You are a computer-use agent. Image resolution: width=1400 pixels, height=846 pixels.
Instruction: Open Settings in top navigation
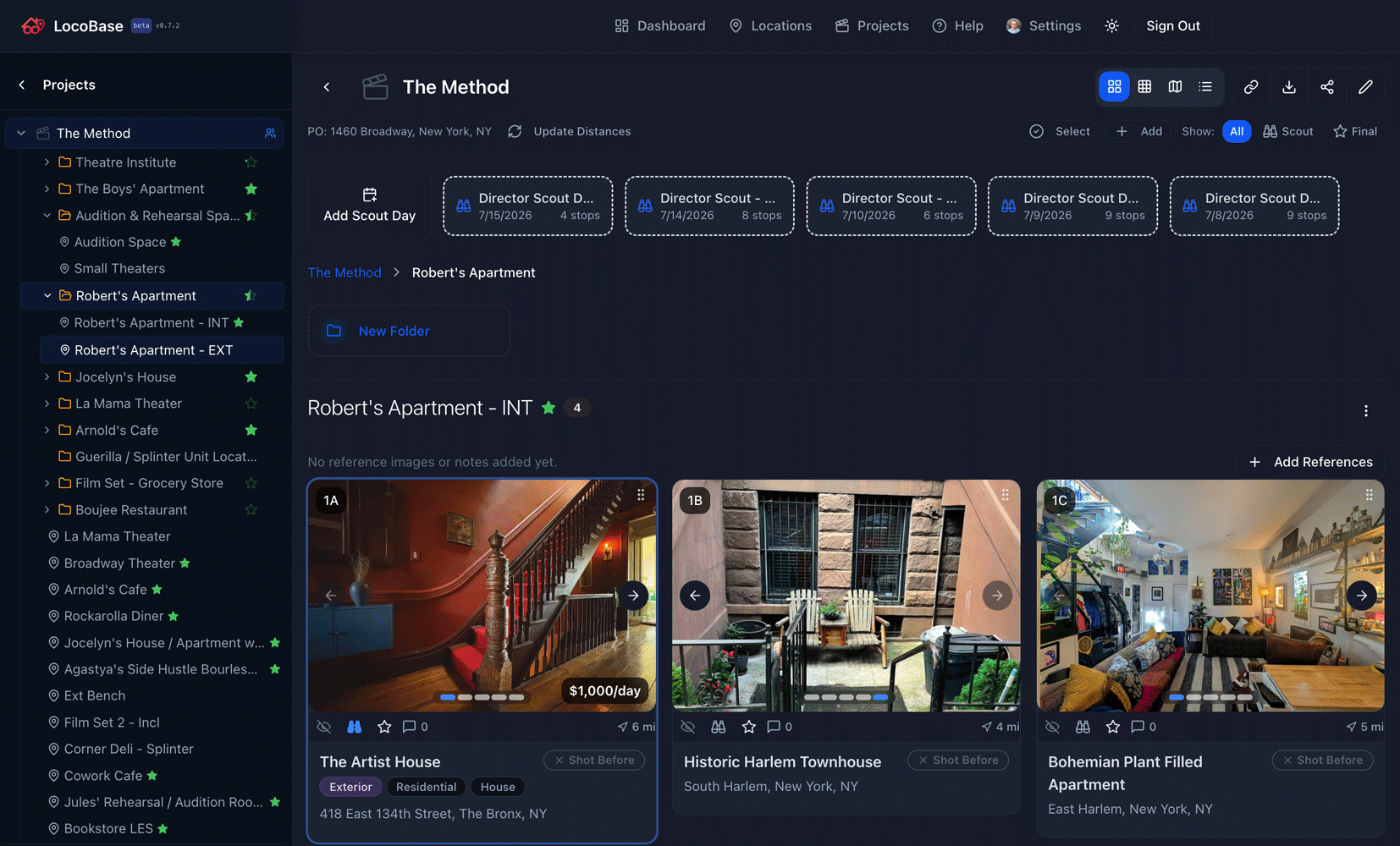pos(1044,26)
